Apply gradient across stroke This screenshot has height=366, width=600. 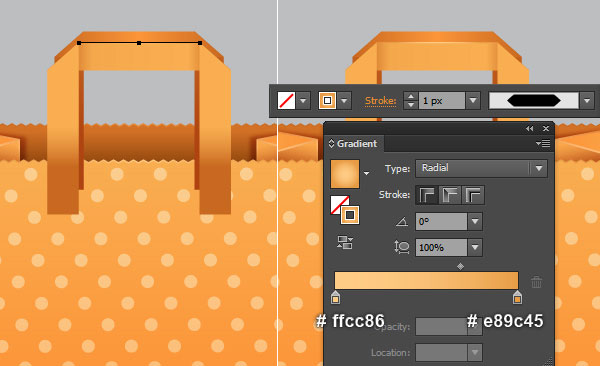pyautogui.click(x=474, y=195)
